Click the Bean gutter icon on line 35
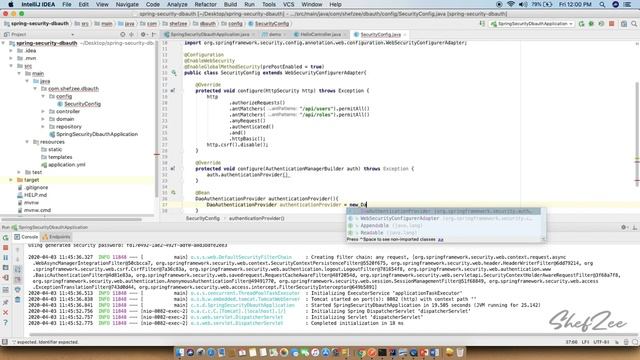Screen dimensions: 640x360 point(173,192)
